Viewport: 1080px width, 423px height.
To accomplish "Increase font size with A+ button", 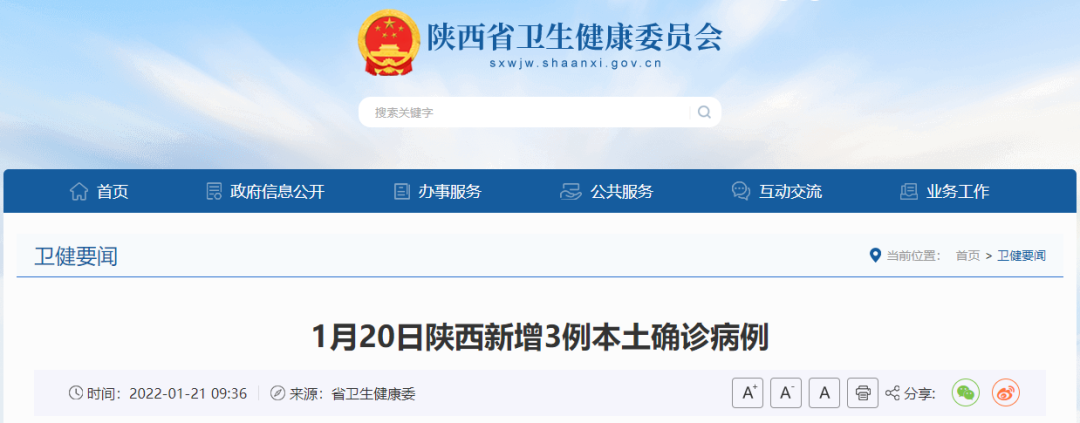I will [x=747, y=393].
